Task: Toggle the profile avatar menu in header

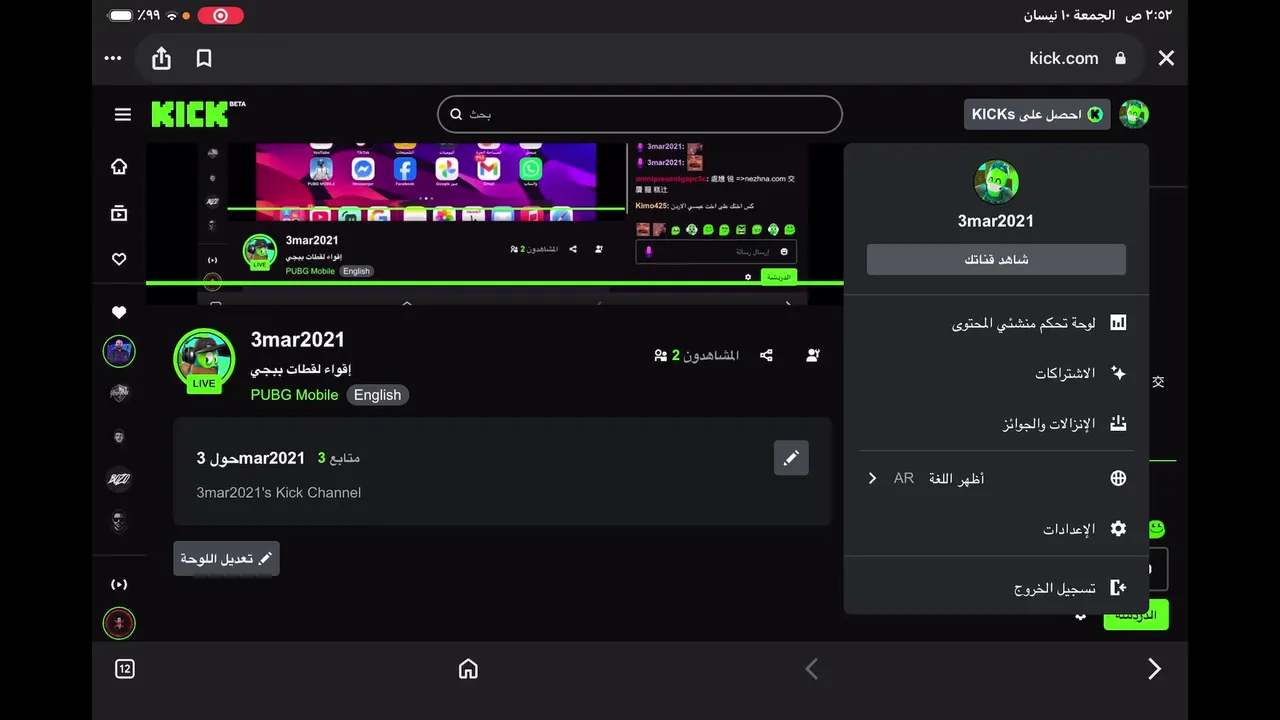Action: point(1134,114)
